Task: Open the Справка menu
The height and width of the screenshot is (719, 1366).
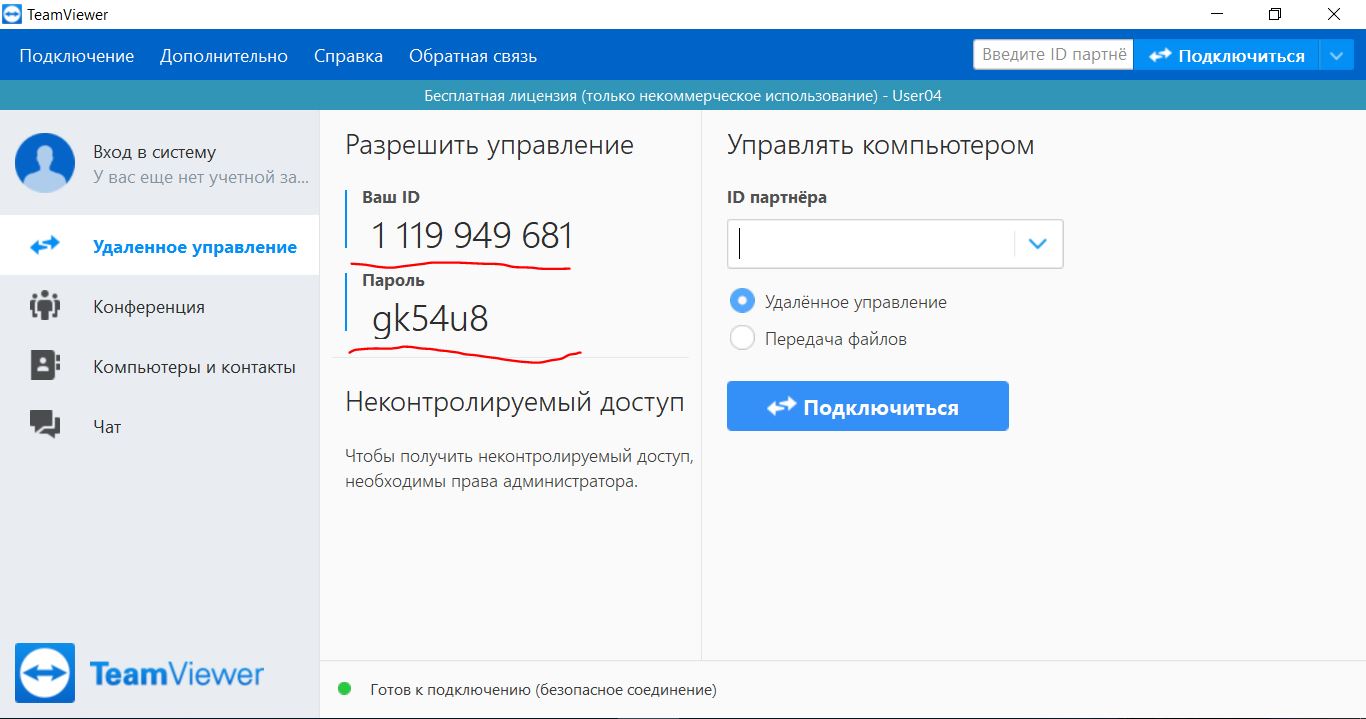Action: [x=348, y=56]
